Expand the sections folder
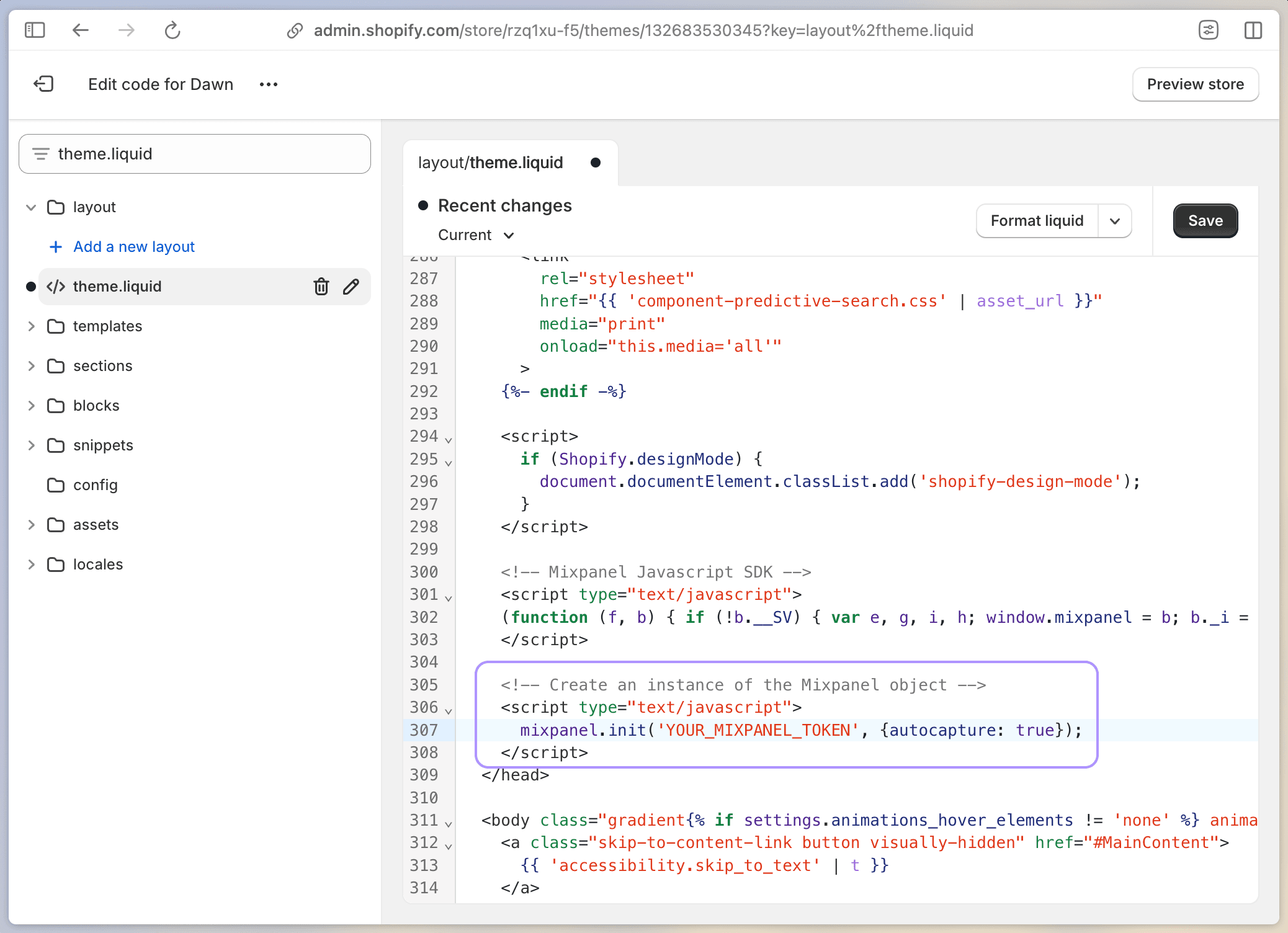This screenshot has width=1288, height=933. coord(31,366)
